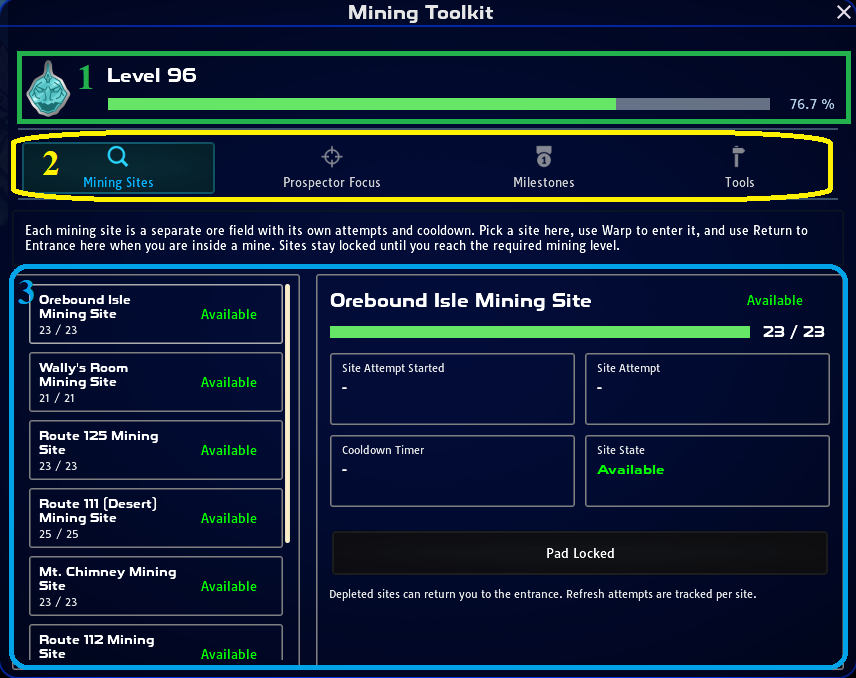Open the Mining Sites tab
Screen dimensions: 856x678
pos(118,168)
